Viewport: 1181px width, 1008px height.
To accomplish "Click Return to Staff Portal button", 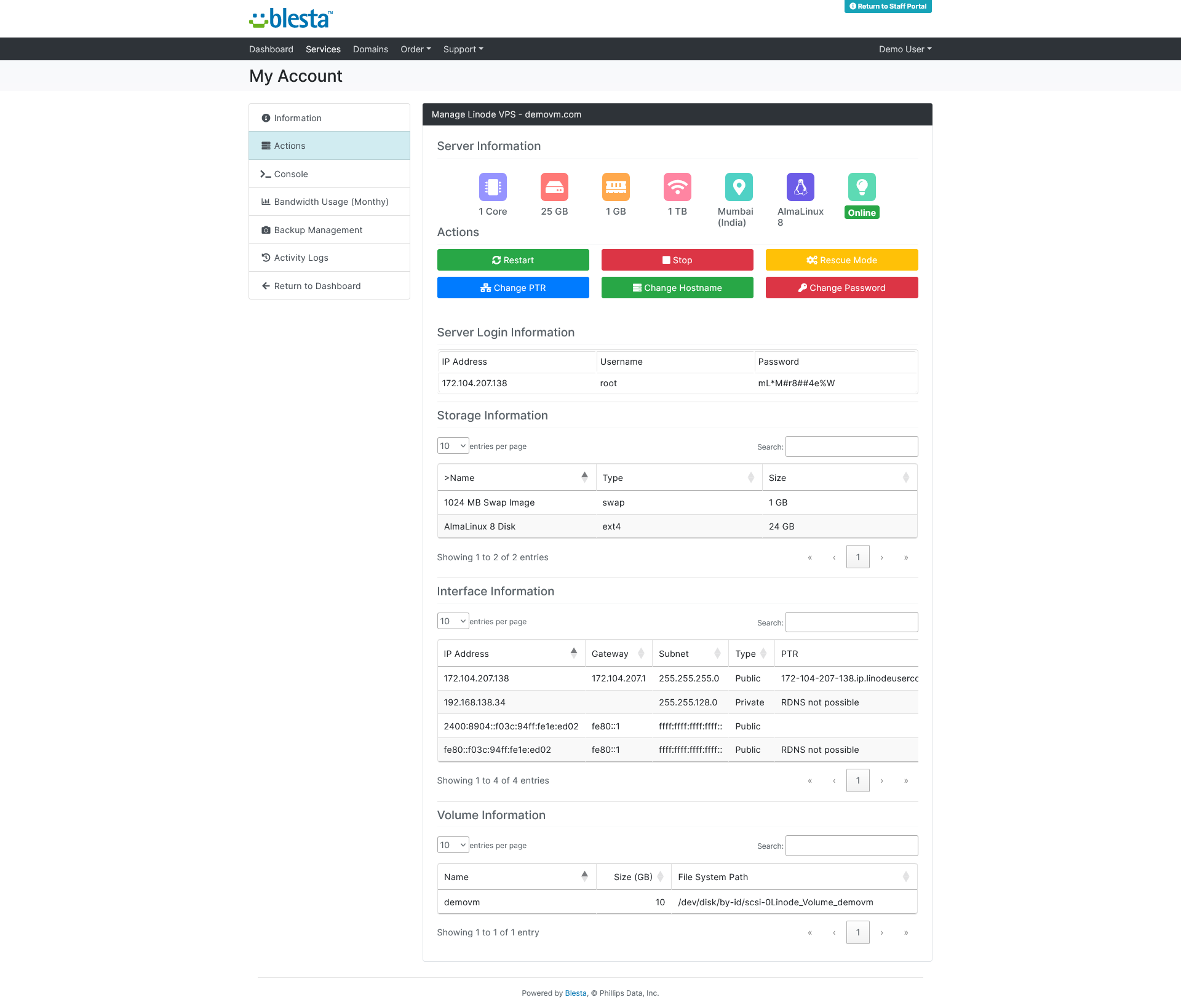I will (887, 6).
